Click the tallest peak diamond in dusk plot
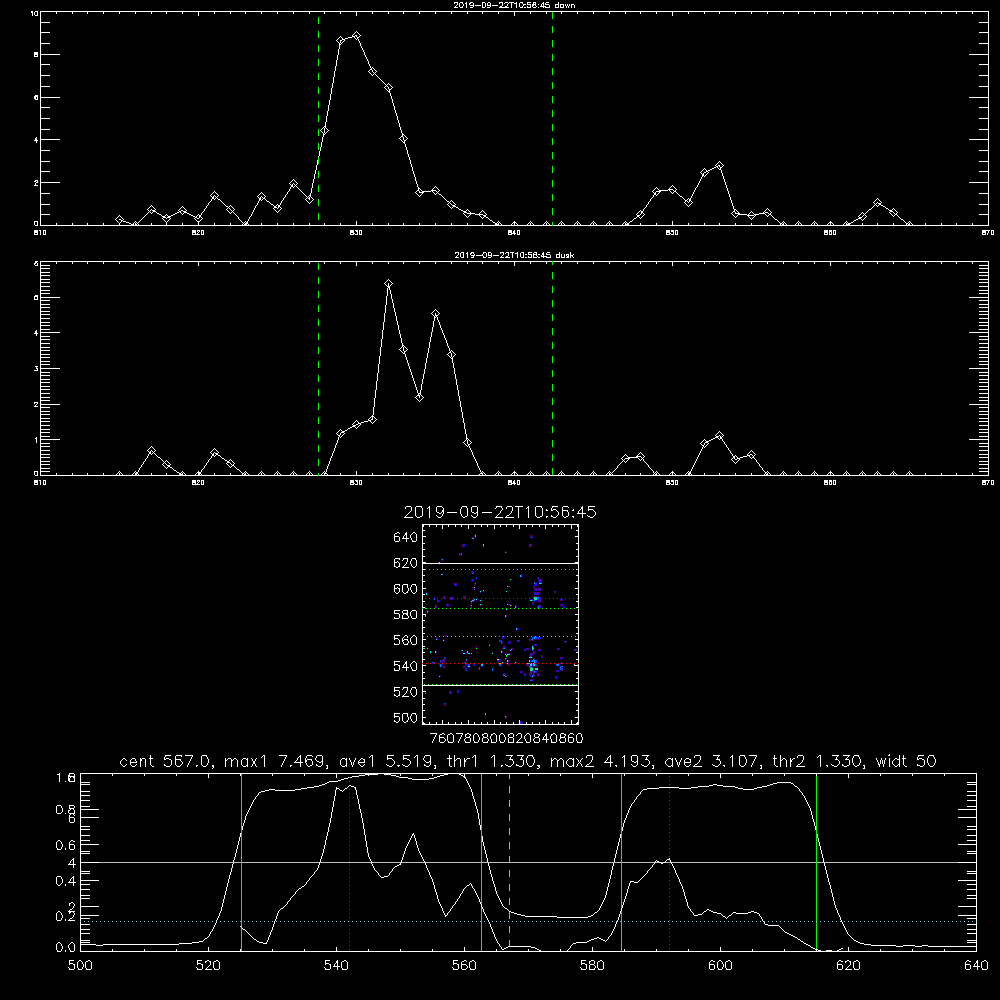 pyautogui.click(x=388, y=283)
